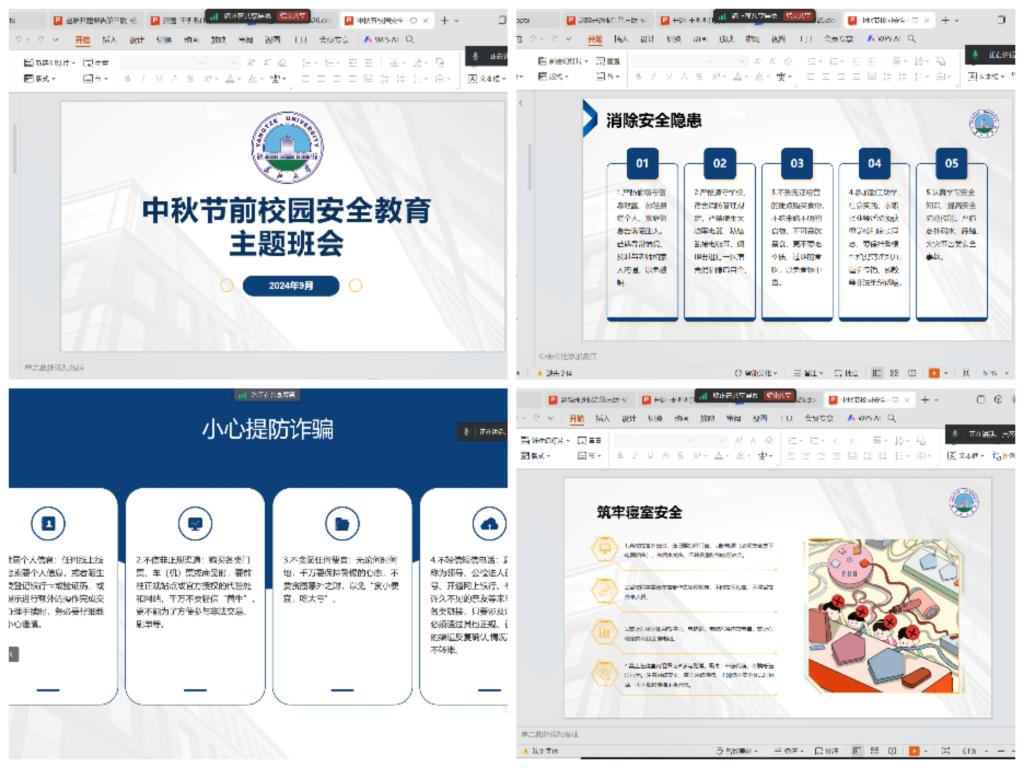Click the 2024年9月 date pill on title slide
This screenshot has height=768, width=1024.
coord(290,286)
